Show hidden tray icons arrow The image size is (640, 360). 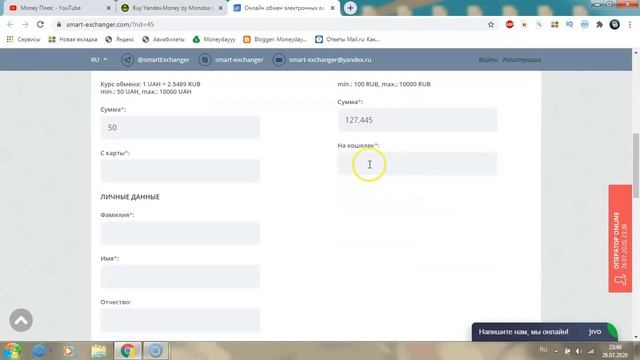[x=556, y=351]
